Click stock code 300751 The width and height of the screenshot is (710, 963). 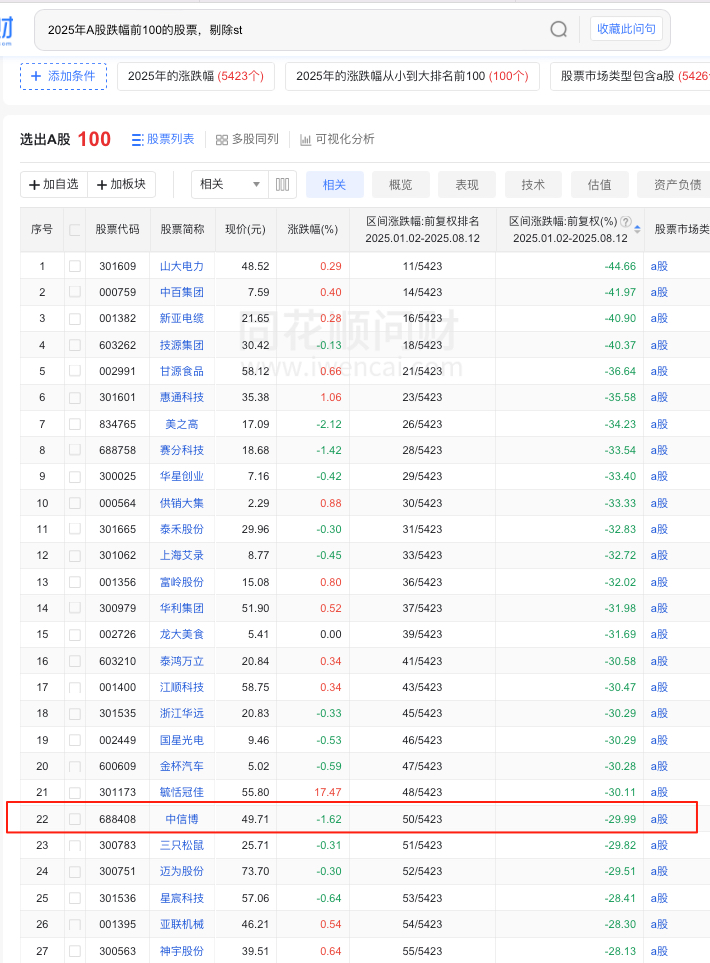(117, 871)
